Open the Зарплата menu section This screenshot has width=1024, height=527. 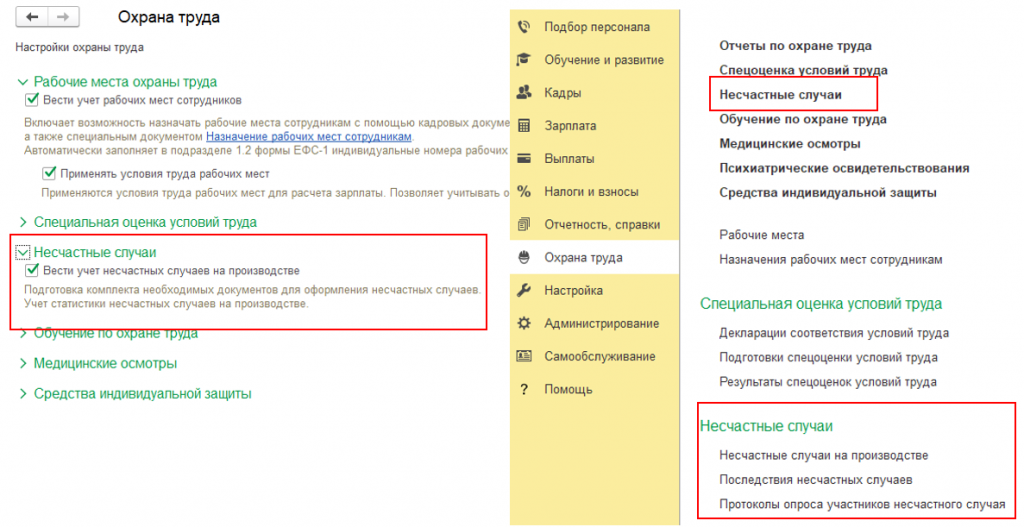tap(594, 125)
